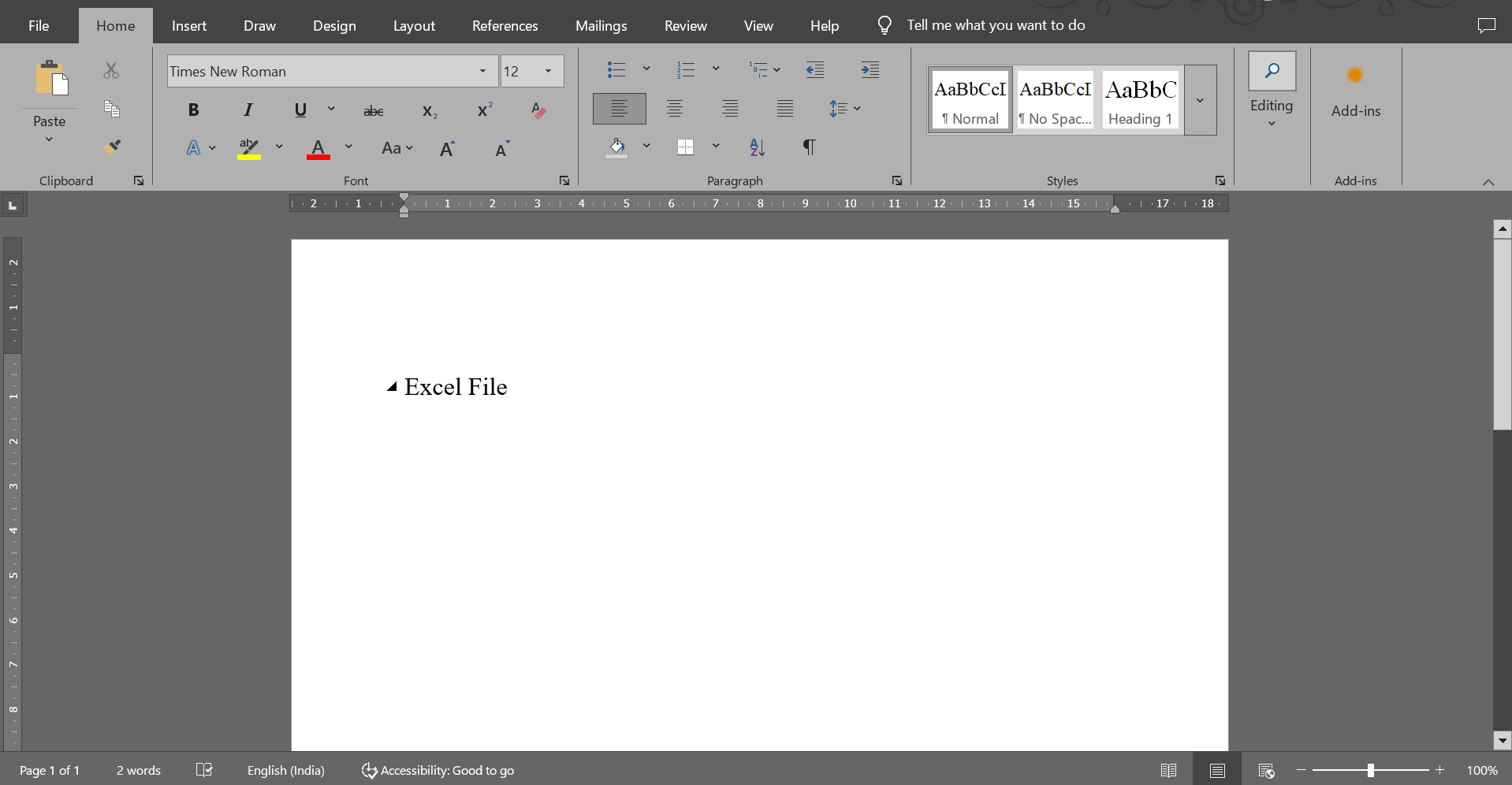This screenshot has width=1512, height=785.
Task: Open the Review ribbon tab
Action: [x=684, y=25]
